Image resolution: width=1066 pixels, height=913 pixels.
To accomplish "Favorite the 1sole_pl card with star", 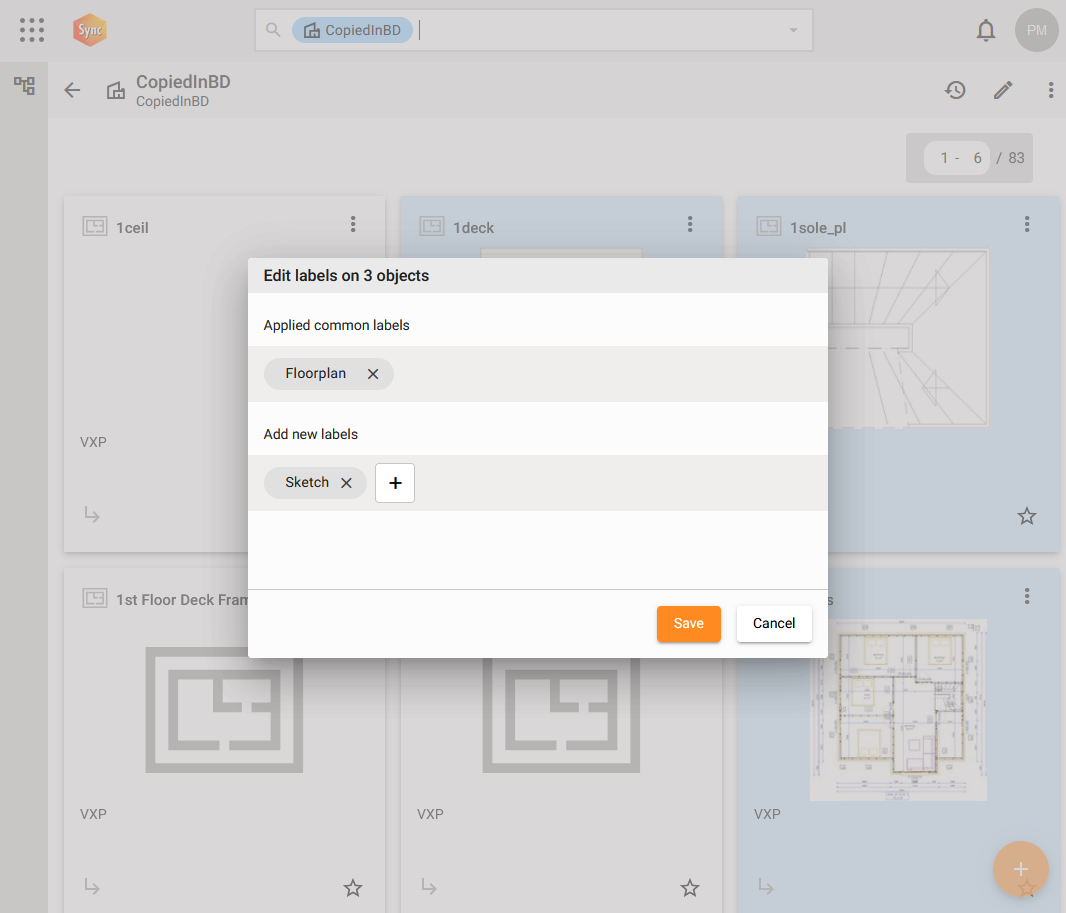I will click(1027, 516).
